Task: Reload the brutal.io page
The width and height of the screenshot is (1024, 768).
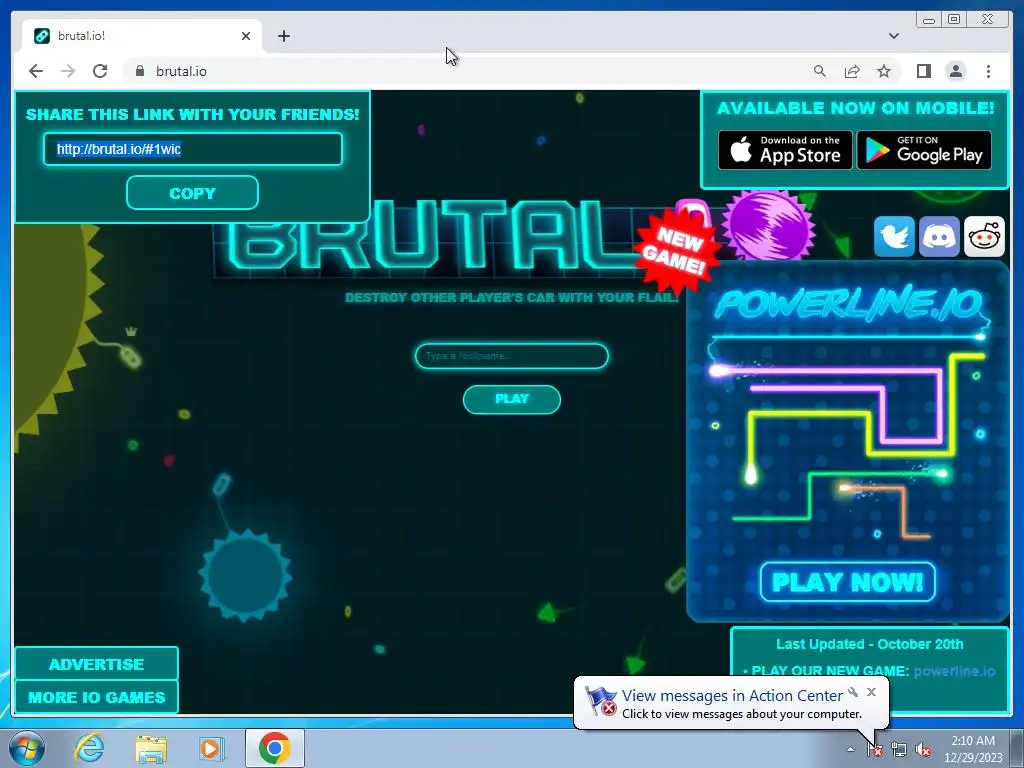Action: pyautogui.click(x=100, y=71)
